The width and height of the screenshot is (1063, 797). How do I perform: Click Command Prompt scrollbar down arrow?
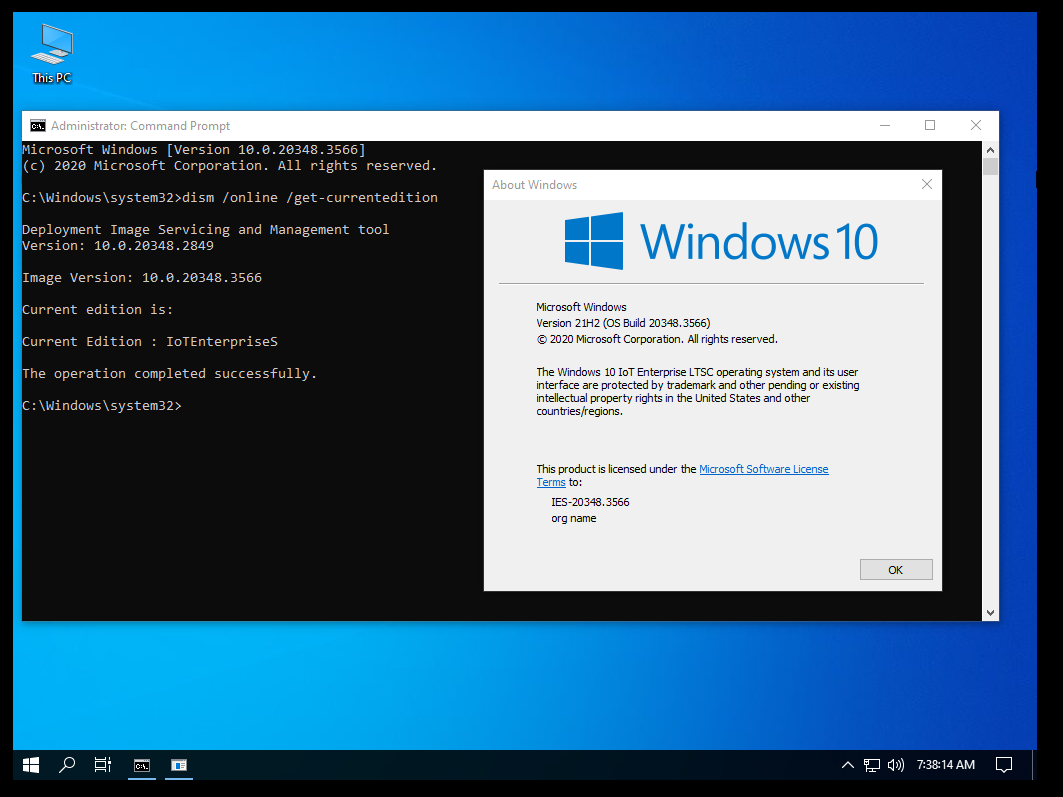click(990, 613)
